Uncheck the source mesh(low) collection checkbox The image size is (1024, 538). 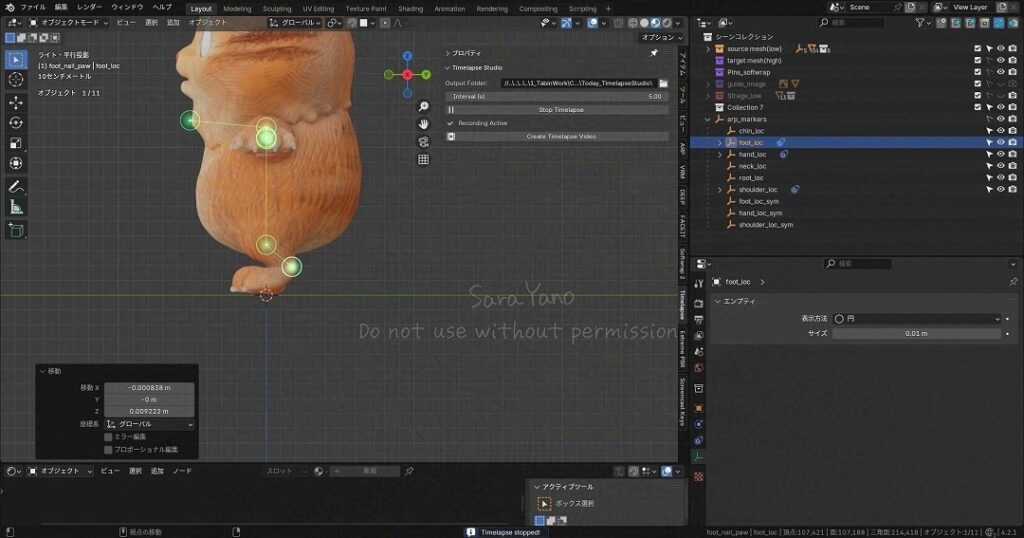click(978, 48)
